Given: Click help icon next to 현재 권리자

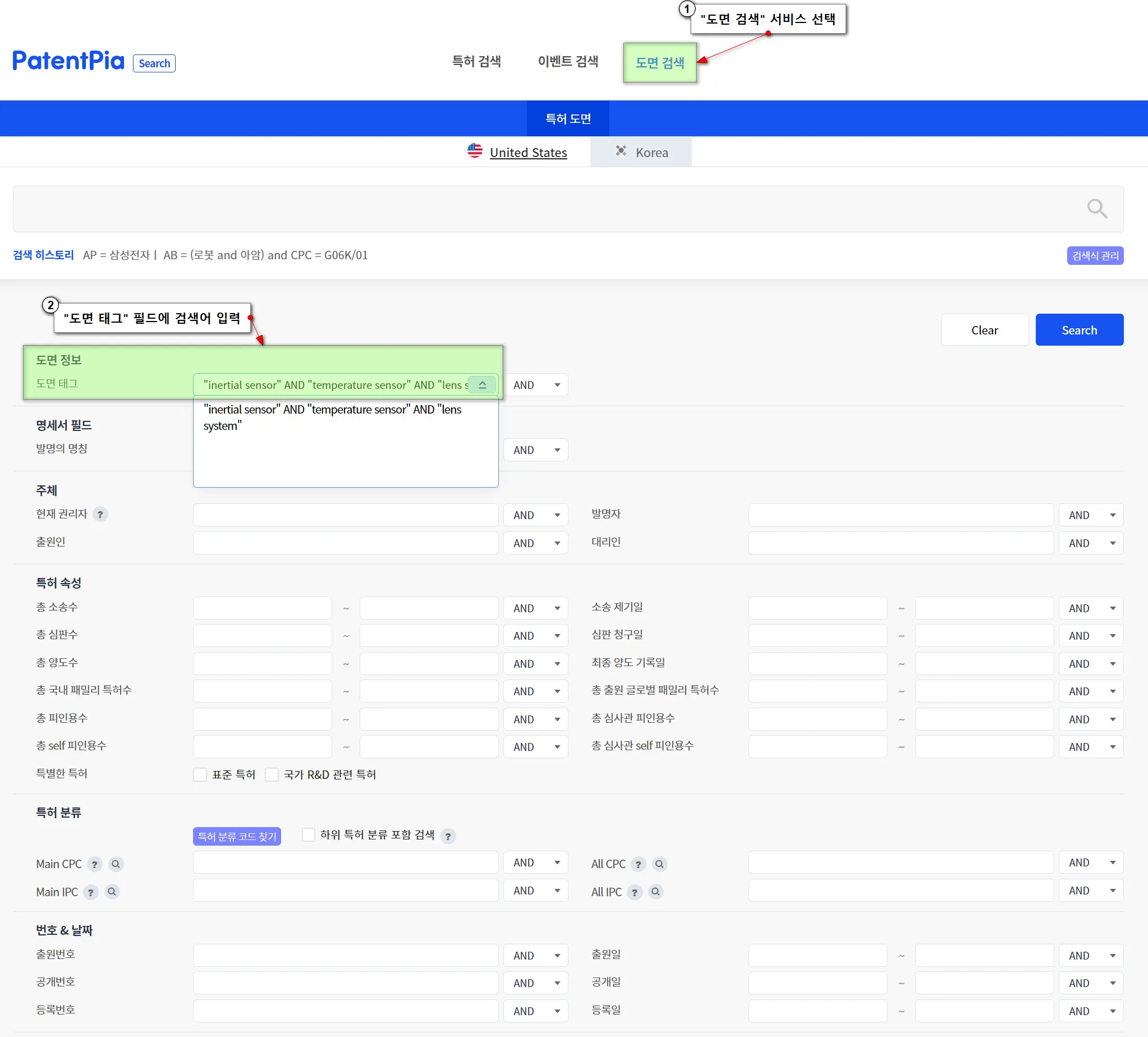Looking at the screenshot, I should point(100,514).
